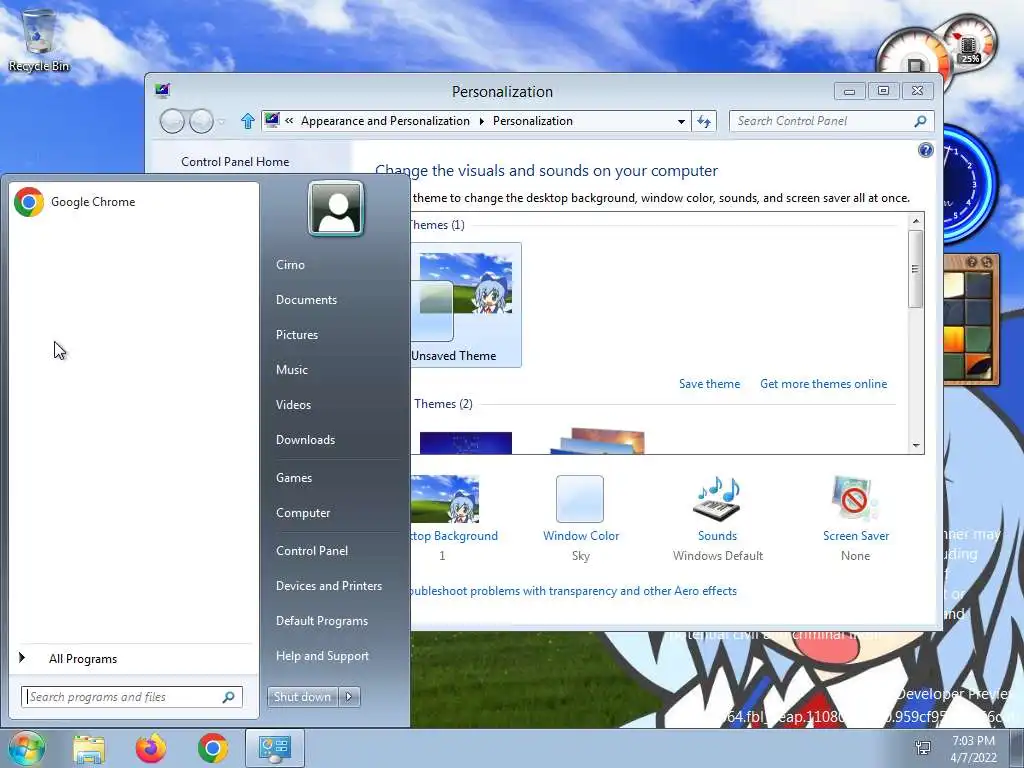Click the themes list scroll down arrow
Screen dimensions: 1024x768
916,445
